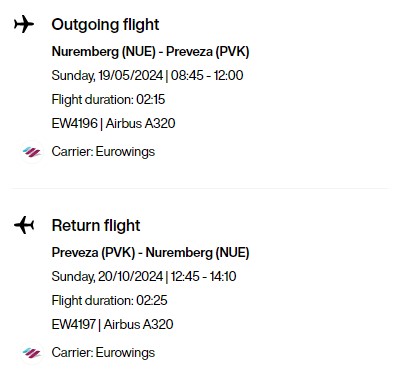
Task: Select the Outgoing flight heading
Action: (x=105, y=25)
